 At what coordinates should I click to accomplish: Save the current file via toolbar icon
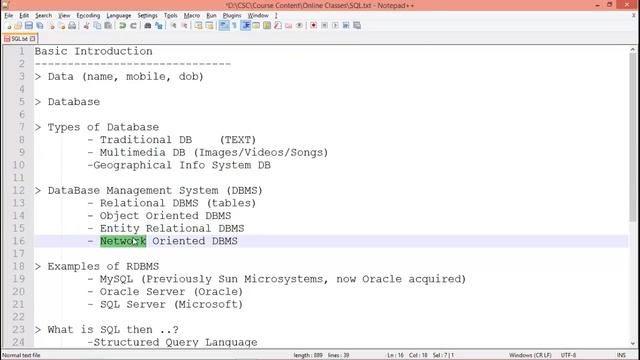pos(29,25)
